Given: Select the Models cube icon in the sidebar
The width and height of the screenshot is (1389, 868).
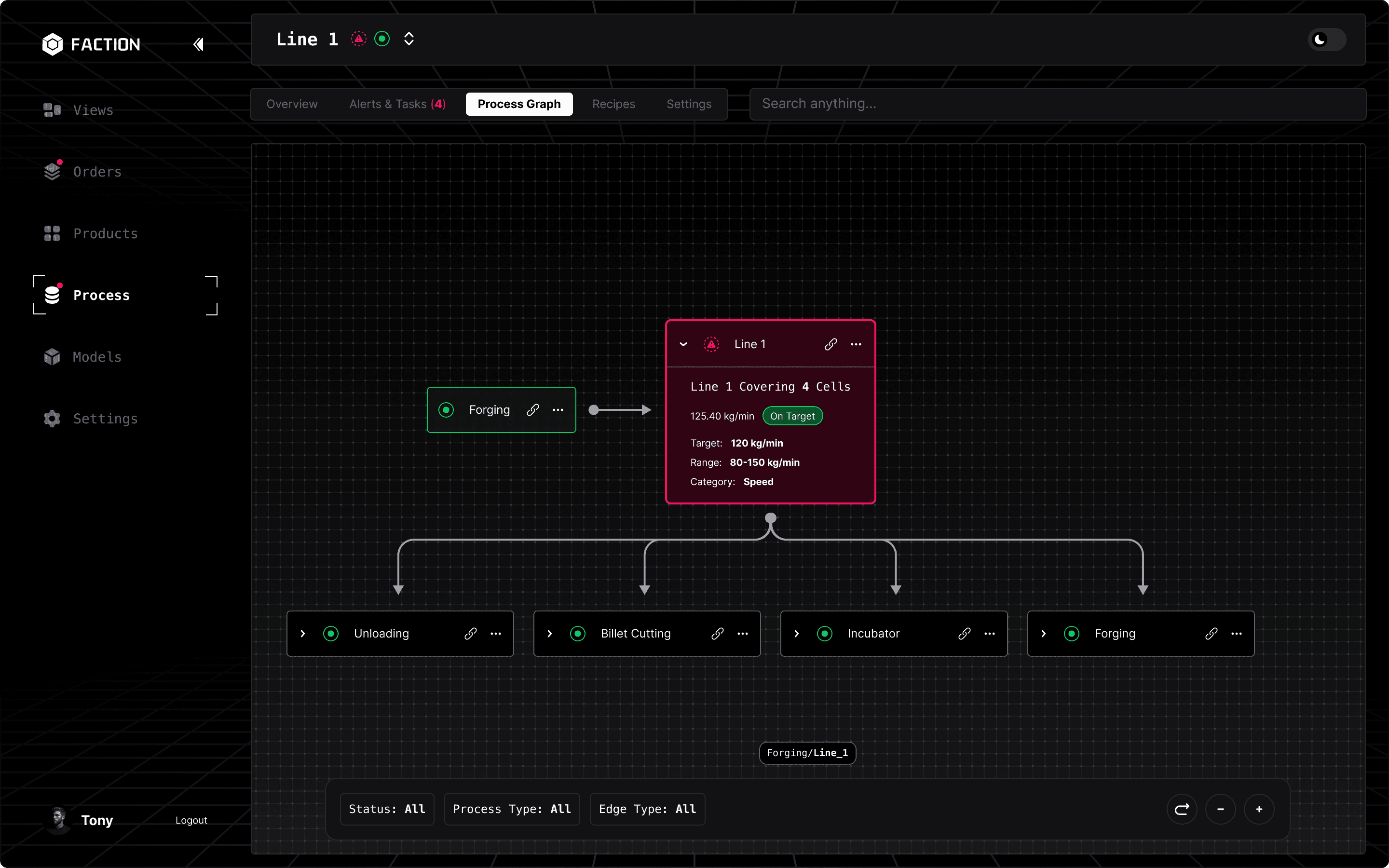Looking at the screenshot, I should coord(52,356).
